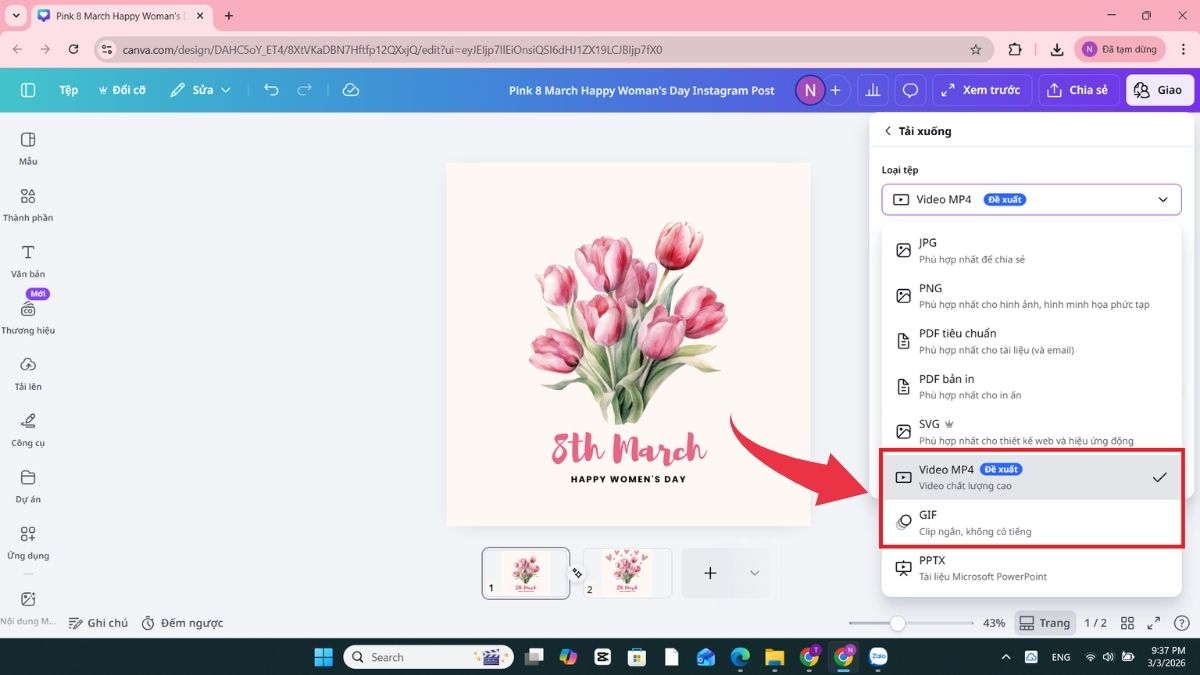Click the design title text in header
The height and width of the screenshot is (675, 1200).
coord(642,90)
